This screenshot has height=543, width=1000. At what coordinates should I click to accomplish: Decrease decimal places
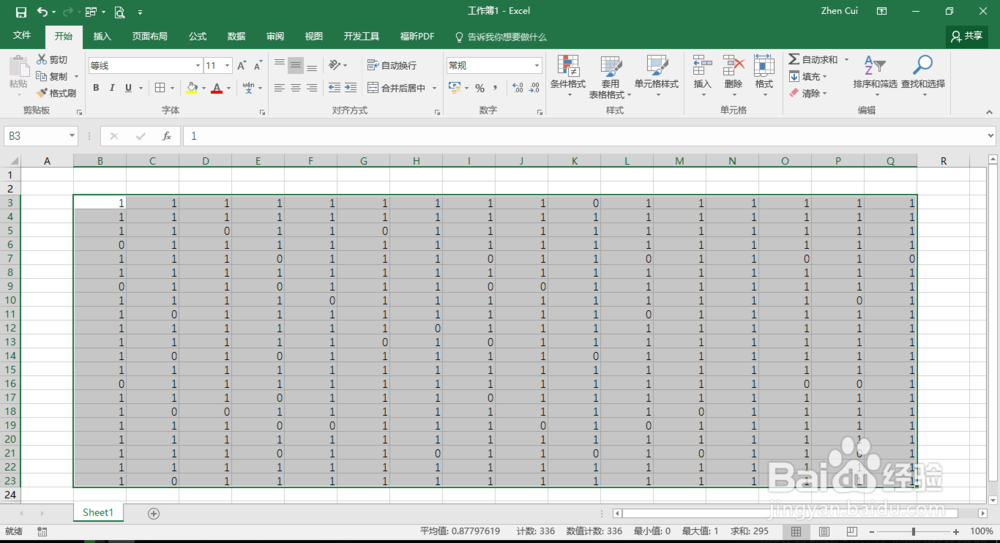tap(534, 88)
